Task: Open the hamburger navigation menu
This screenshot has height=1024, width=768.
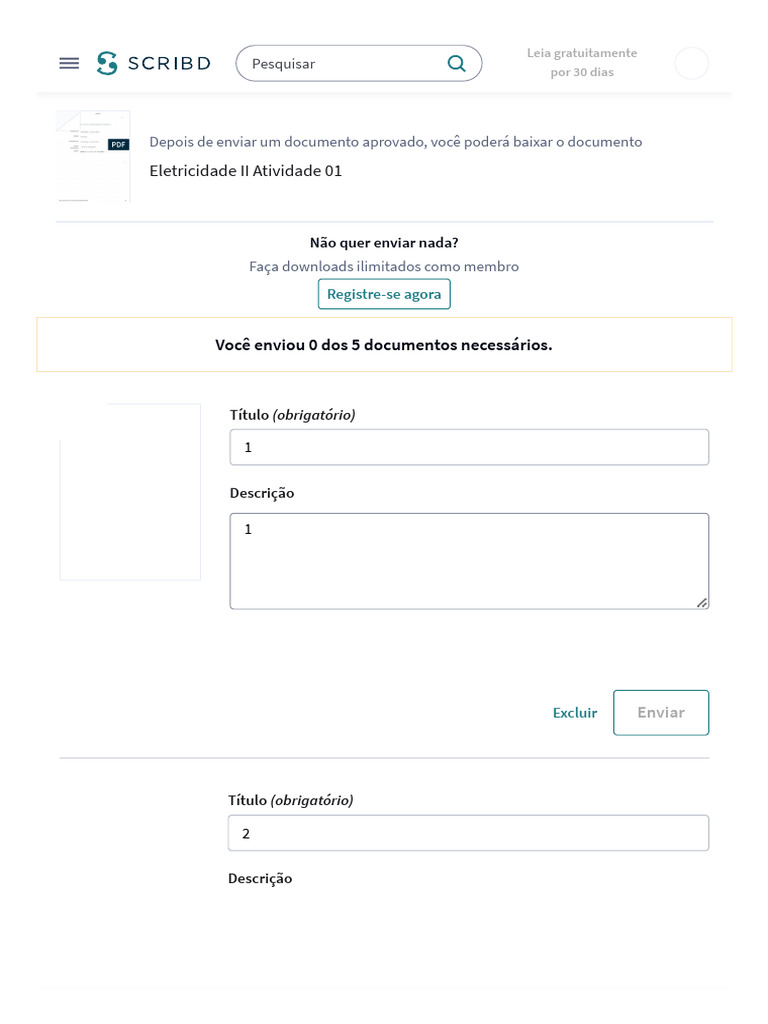Action: pyautogui.click(x=69, y=63)
